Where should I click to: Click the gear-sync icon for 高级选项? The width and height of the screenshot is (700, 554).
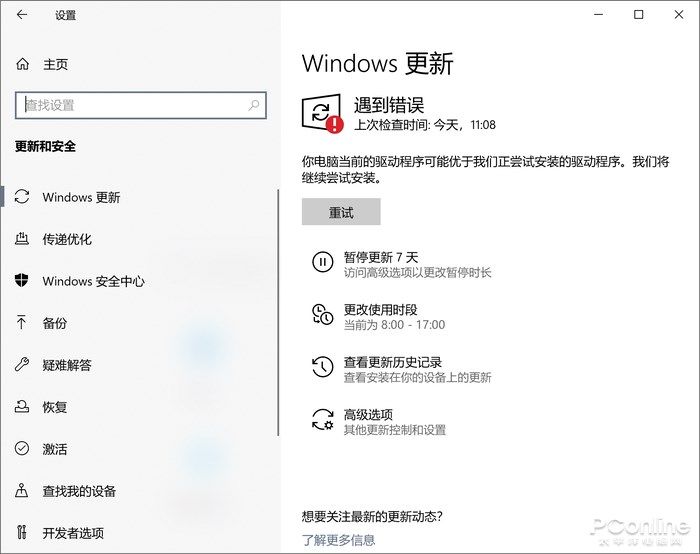click(x=322, y=419)
